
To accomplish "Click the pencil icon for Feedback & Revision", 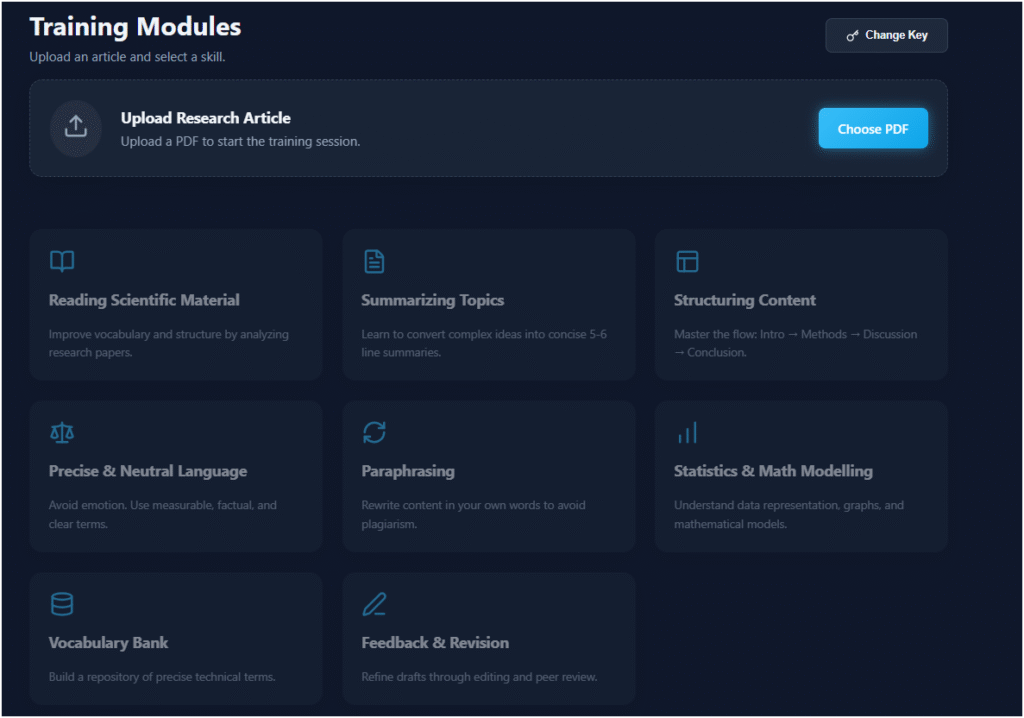I will click(x=374, y=604).
